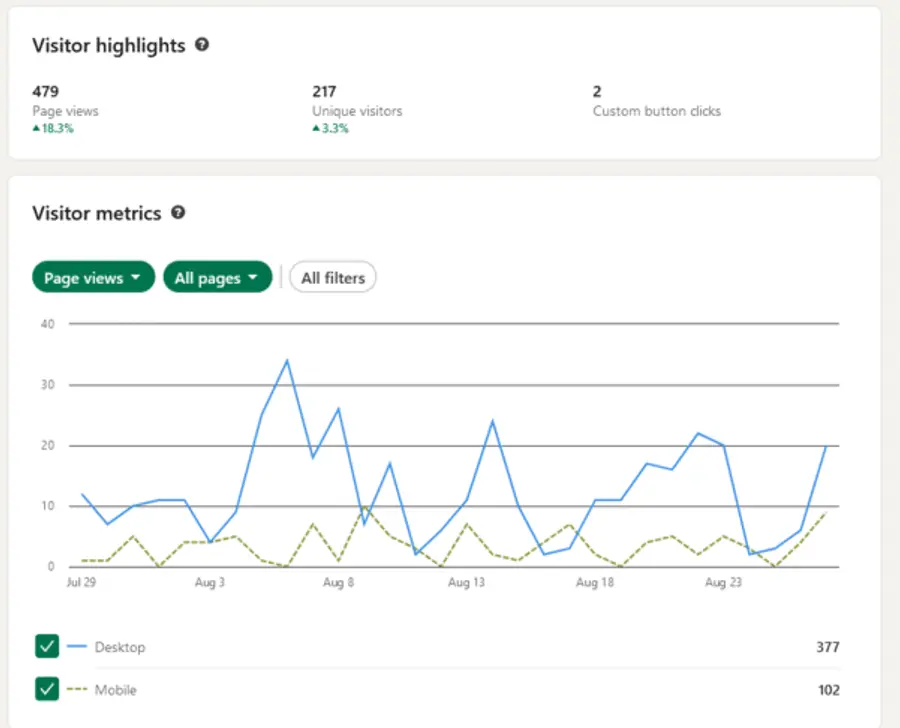Click the help icon beside Visitor highlights

click(x=201, y=45)
